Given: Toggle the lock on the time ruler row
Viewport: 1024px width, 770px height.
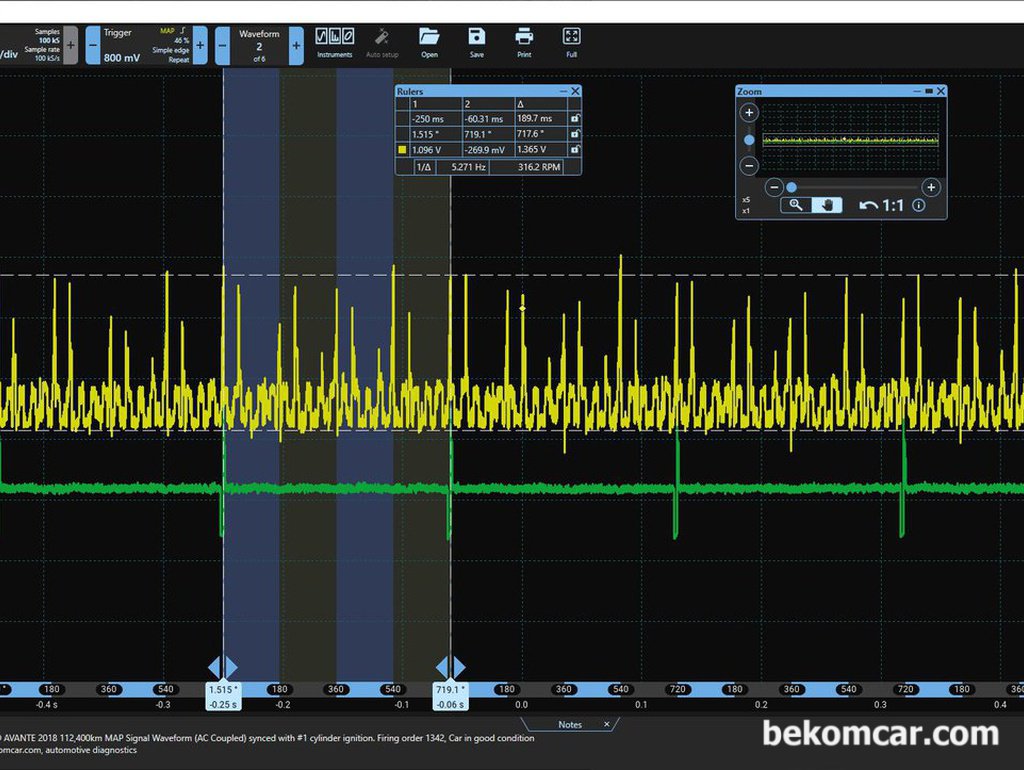Looking at the screenshot, I should (575, 119).
